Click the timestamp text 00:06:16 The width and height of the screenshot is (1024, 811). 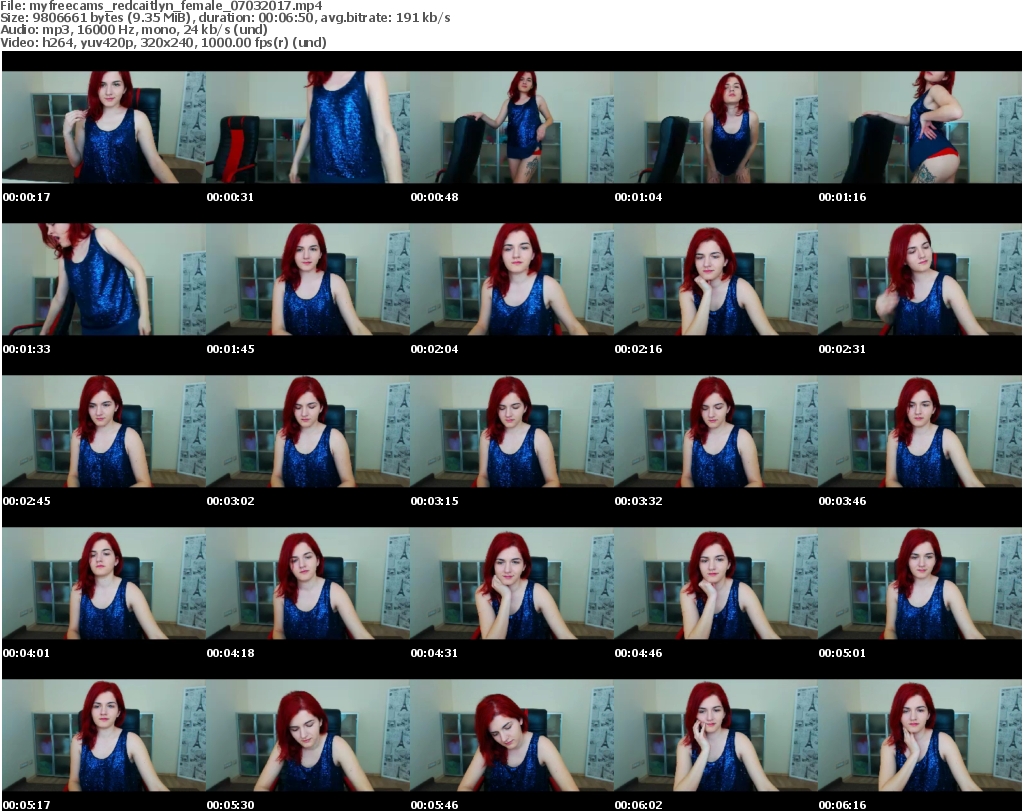tap(842, 805)
